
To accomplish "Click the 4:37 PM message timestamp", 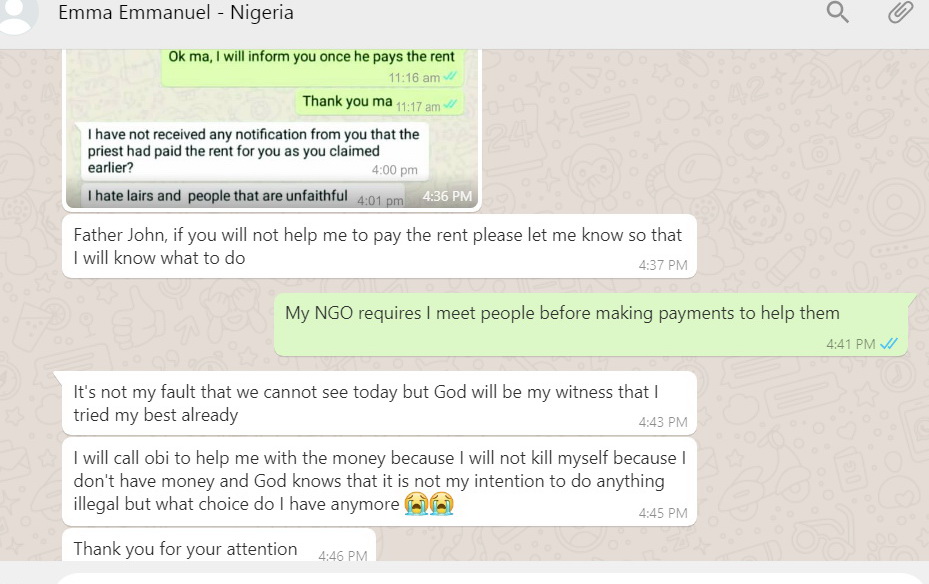I will [x=663, y=265].
